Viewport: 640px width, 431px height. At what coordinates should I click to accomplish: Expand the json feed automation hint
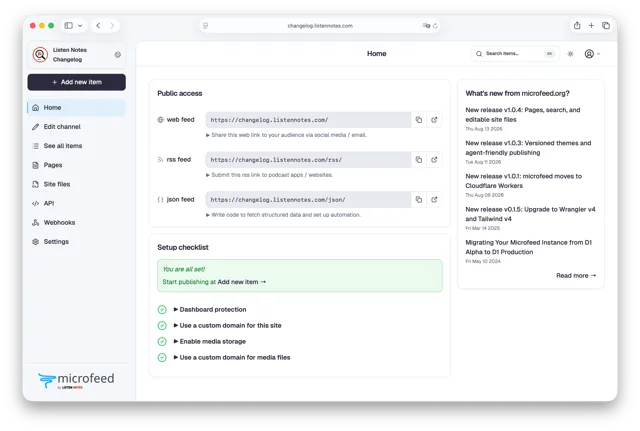click(283, 215)
